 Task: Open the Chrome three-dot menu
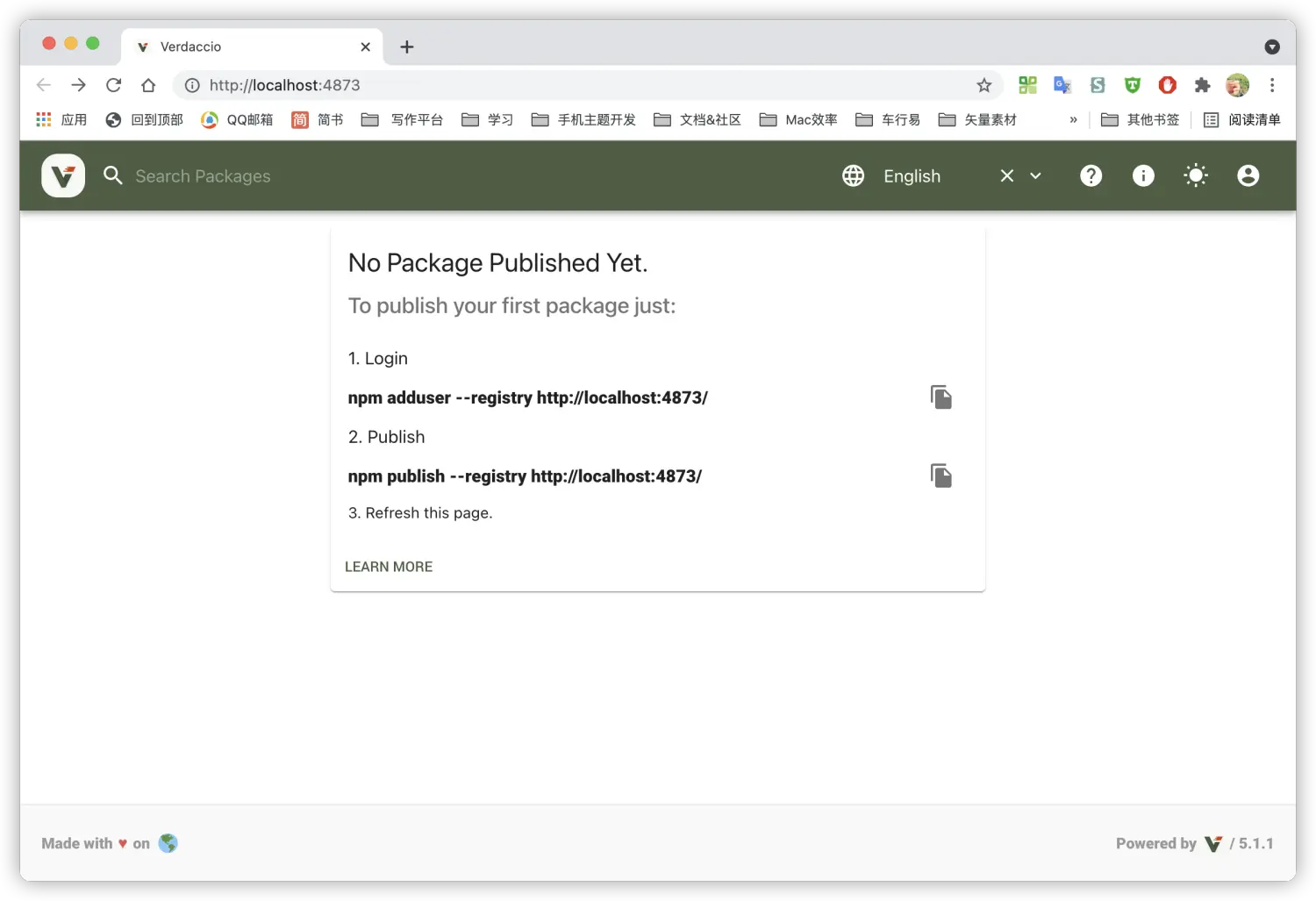(x=1272, y=85)
